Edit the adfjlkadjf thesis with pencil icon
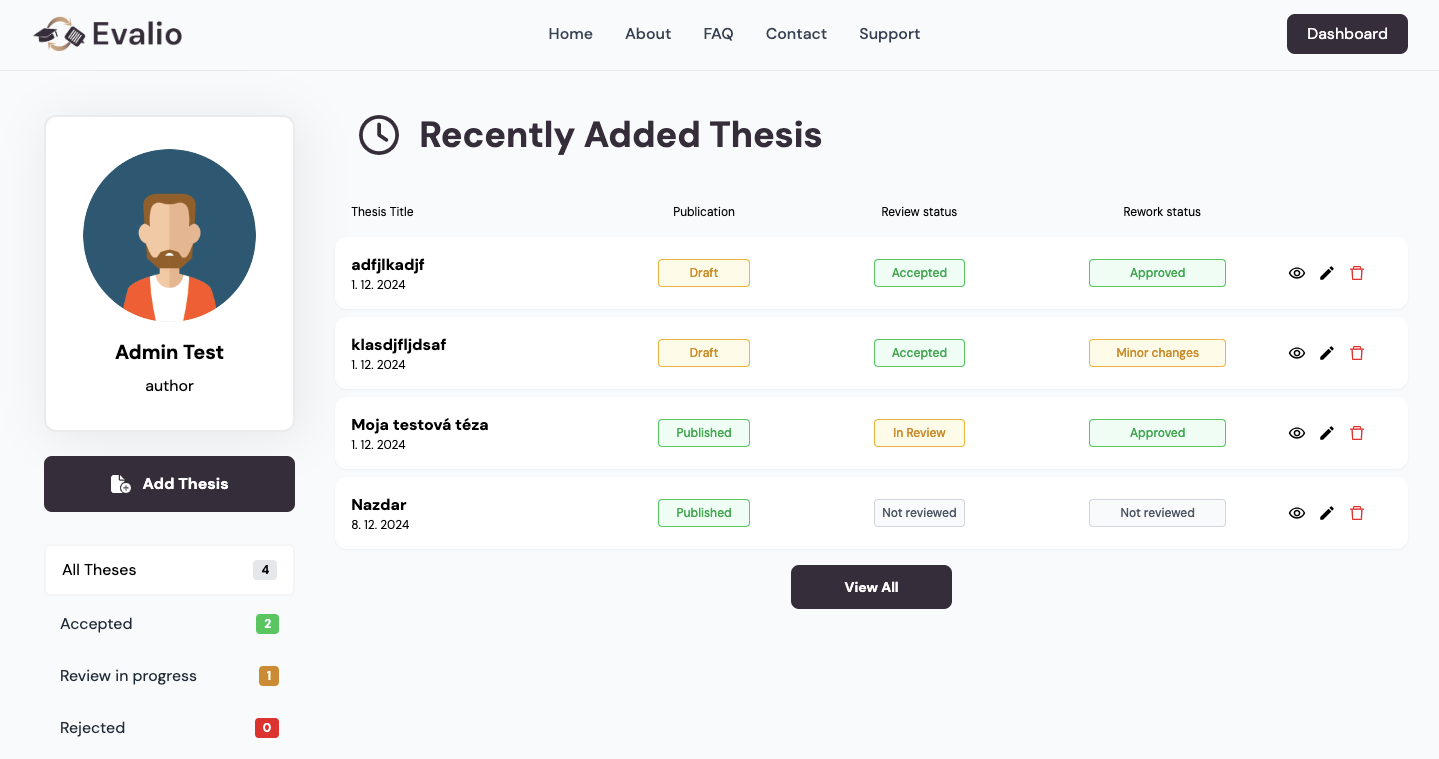Viewport: 1439px width, 759px height. pos(1327,273)
